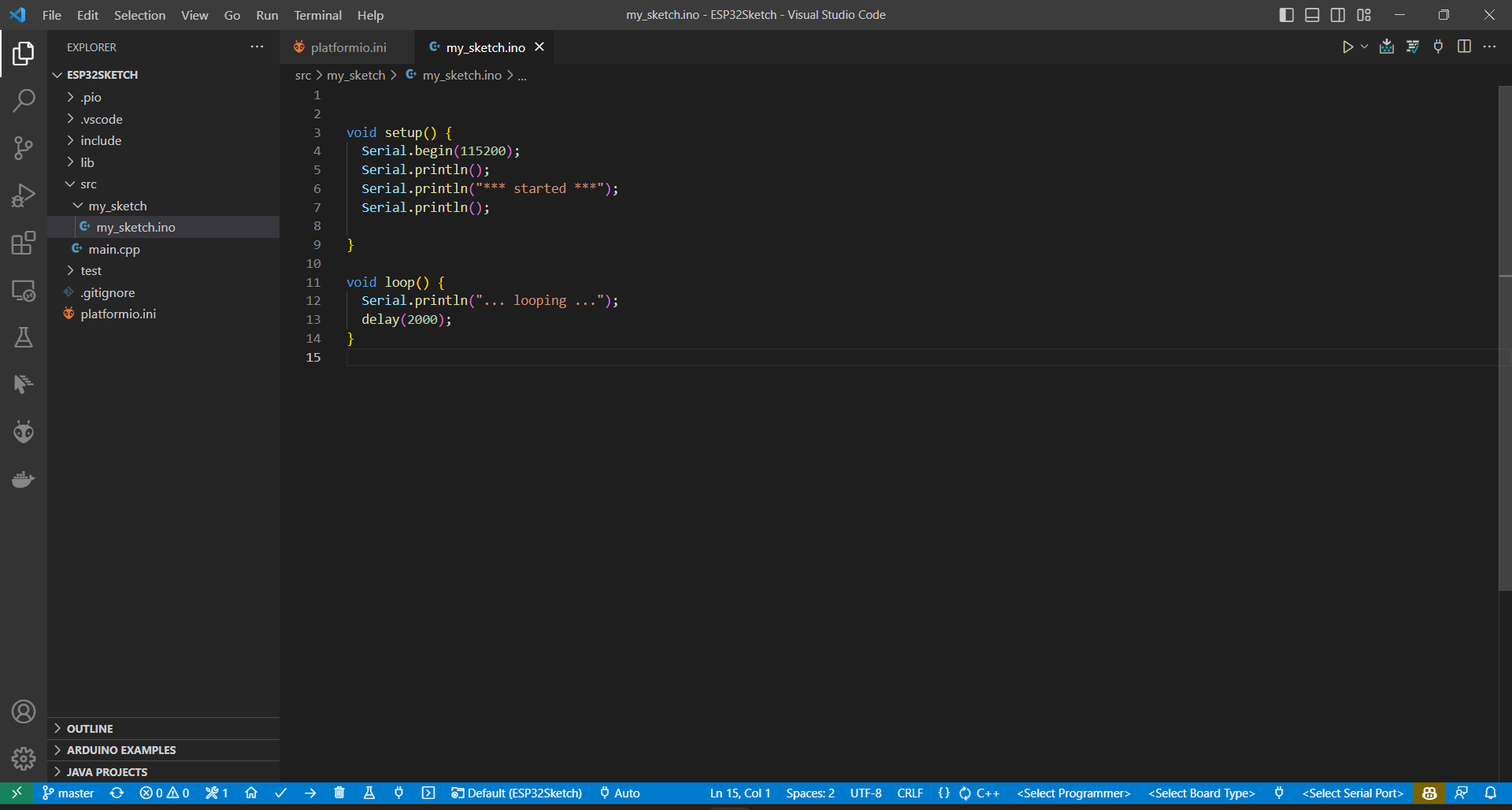Click the Spaces: 2 indentation indicator
Viewport: 1512px width, 810px height.
pos(810,793)
